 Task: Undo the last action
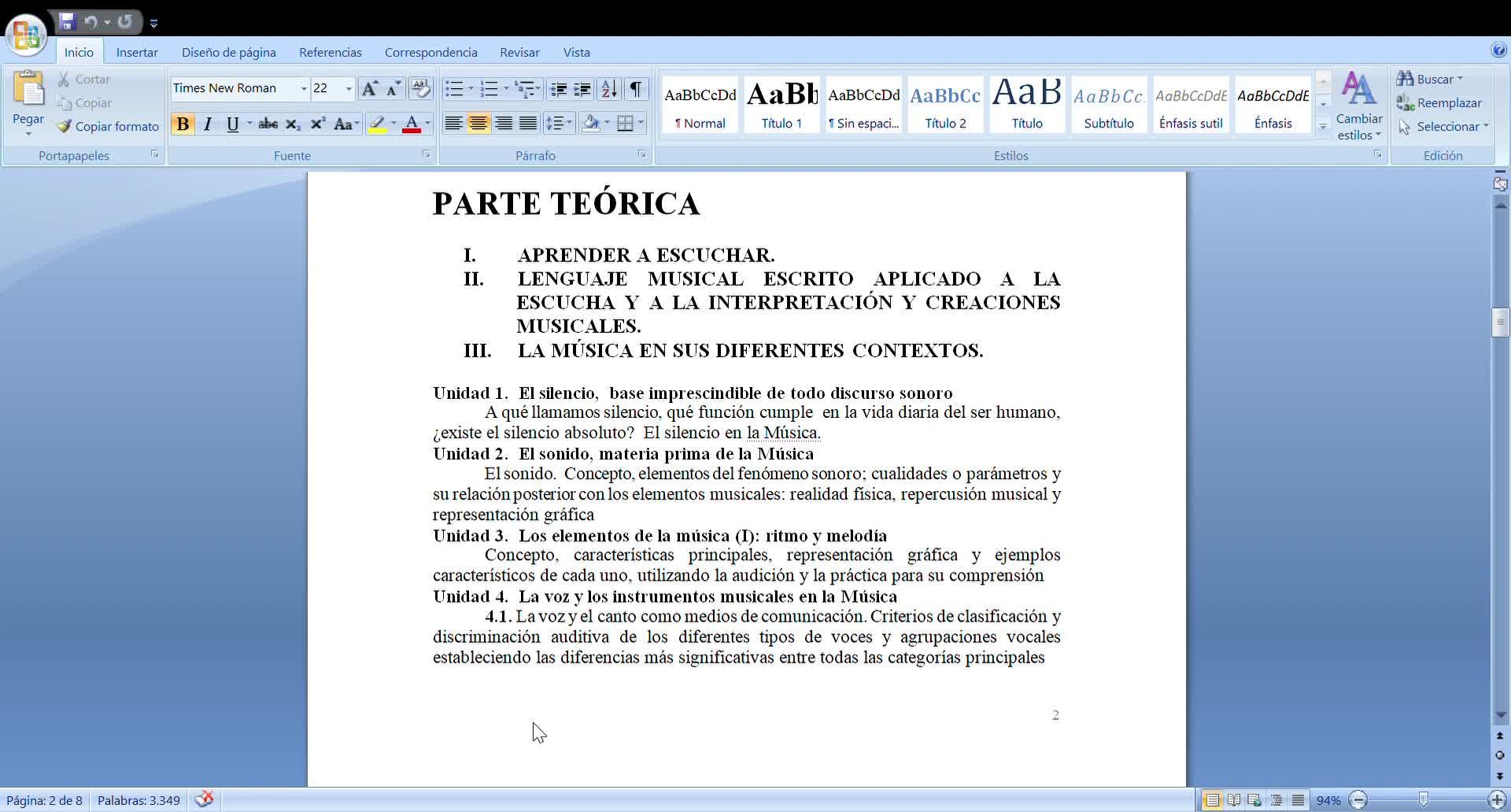click(x=91, y=22)
